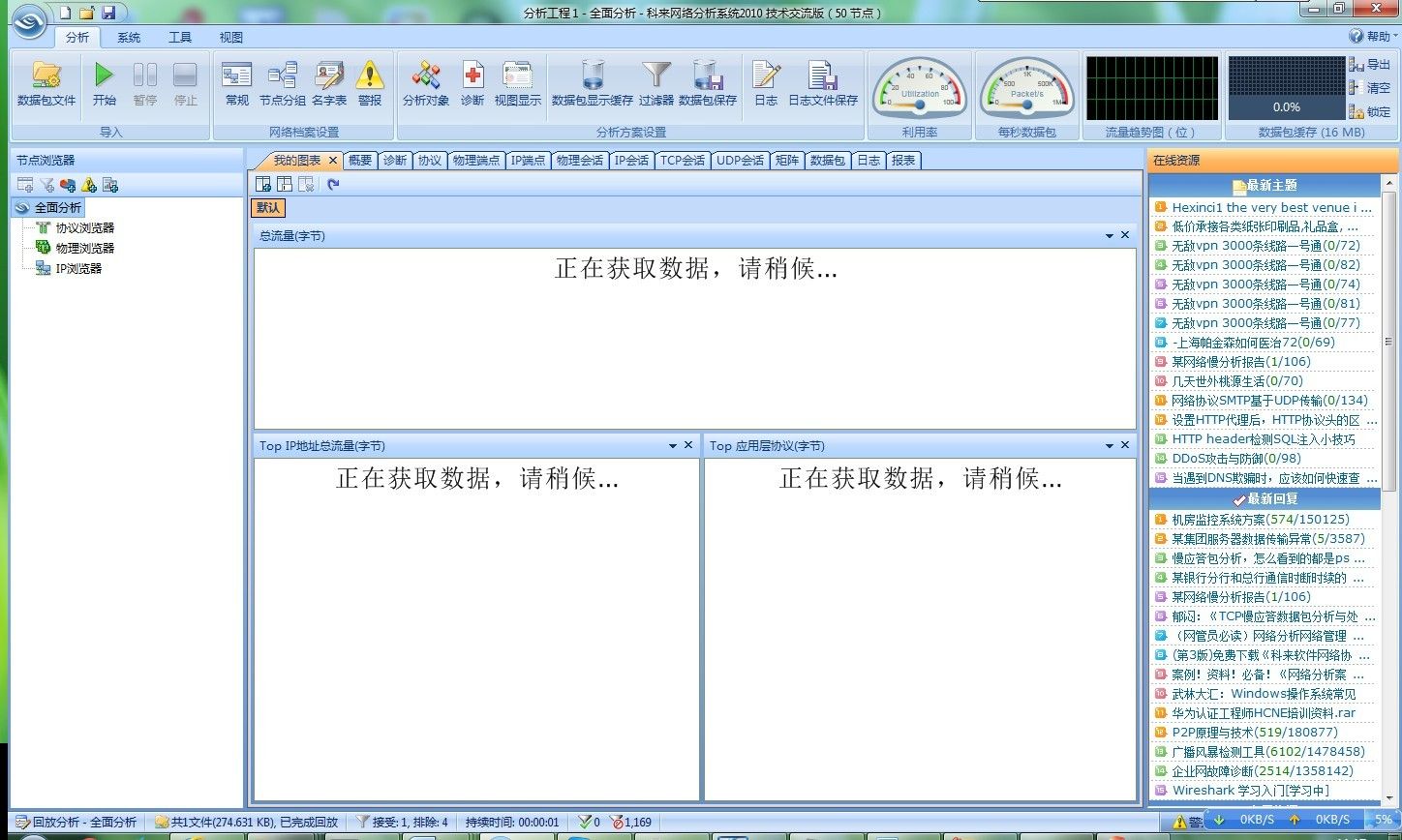Select IP浏览器 in the node browser
The image size is (1402, 840).
(78, 269)
